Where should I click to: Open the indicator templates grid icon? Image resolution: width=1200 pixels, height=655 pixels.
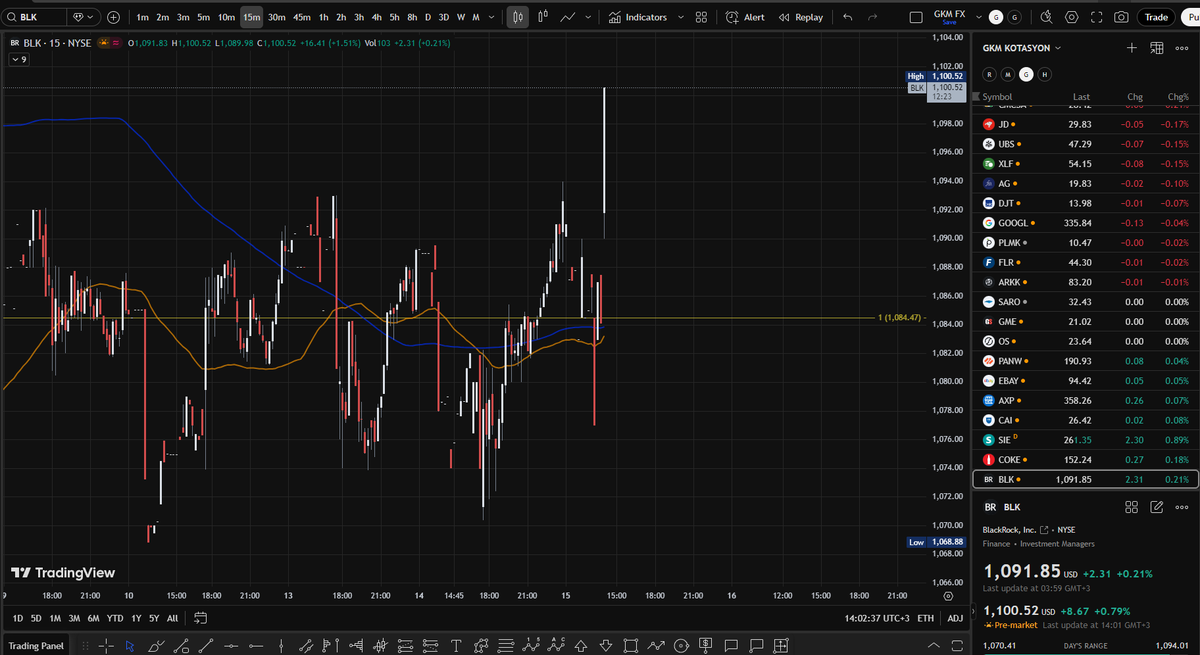click(701, 17)
